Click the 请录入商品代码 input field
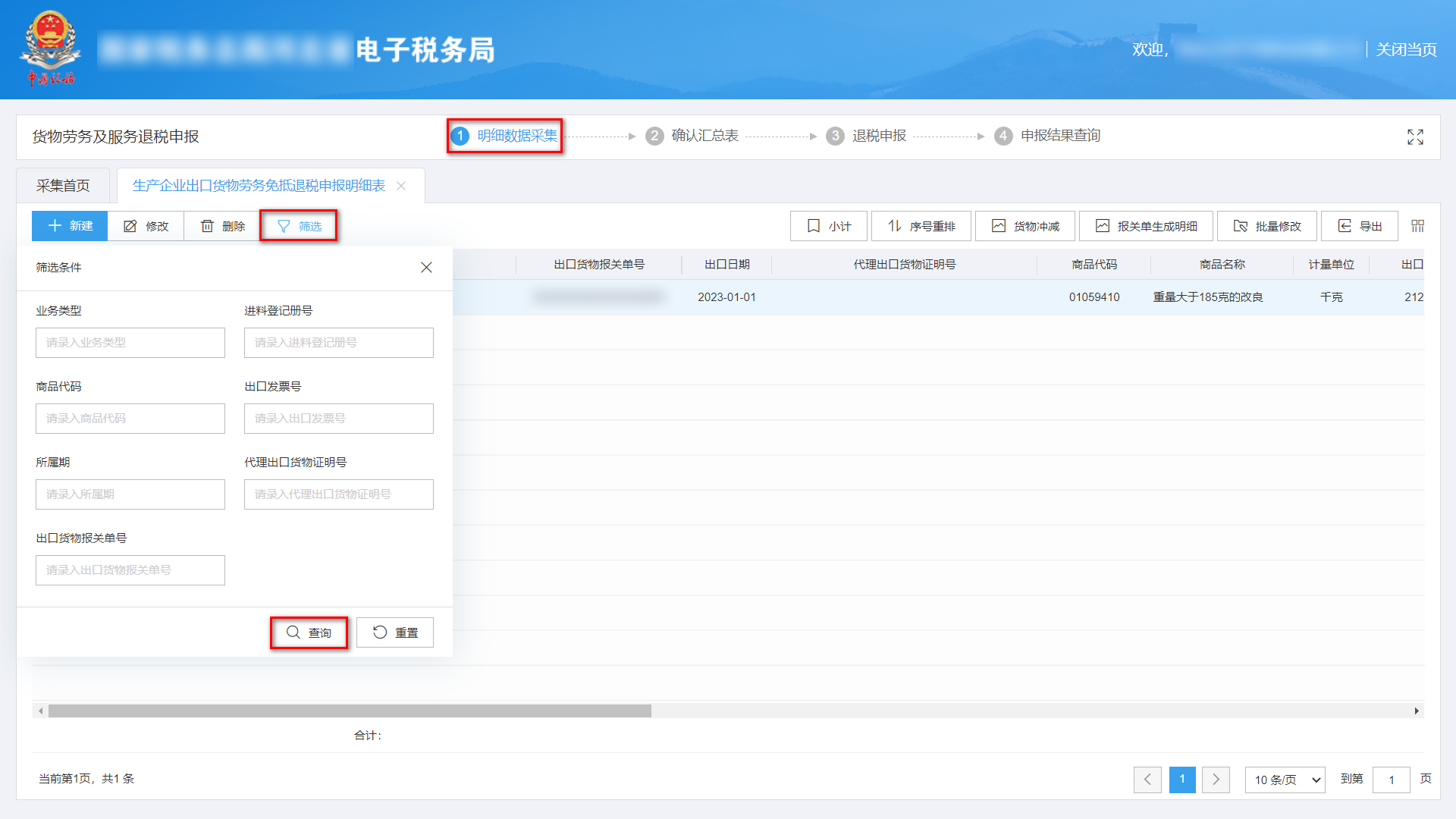This screenshot has width=1456, height=819. tap(130, 418)
